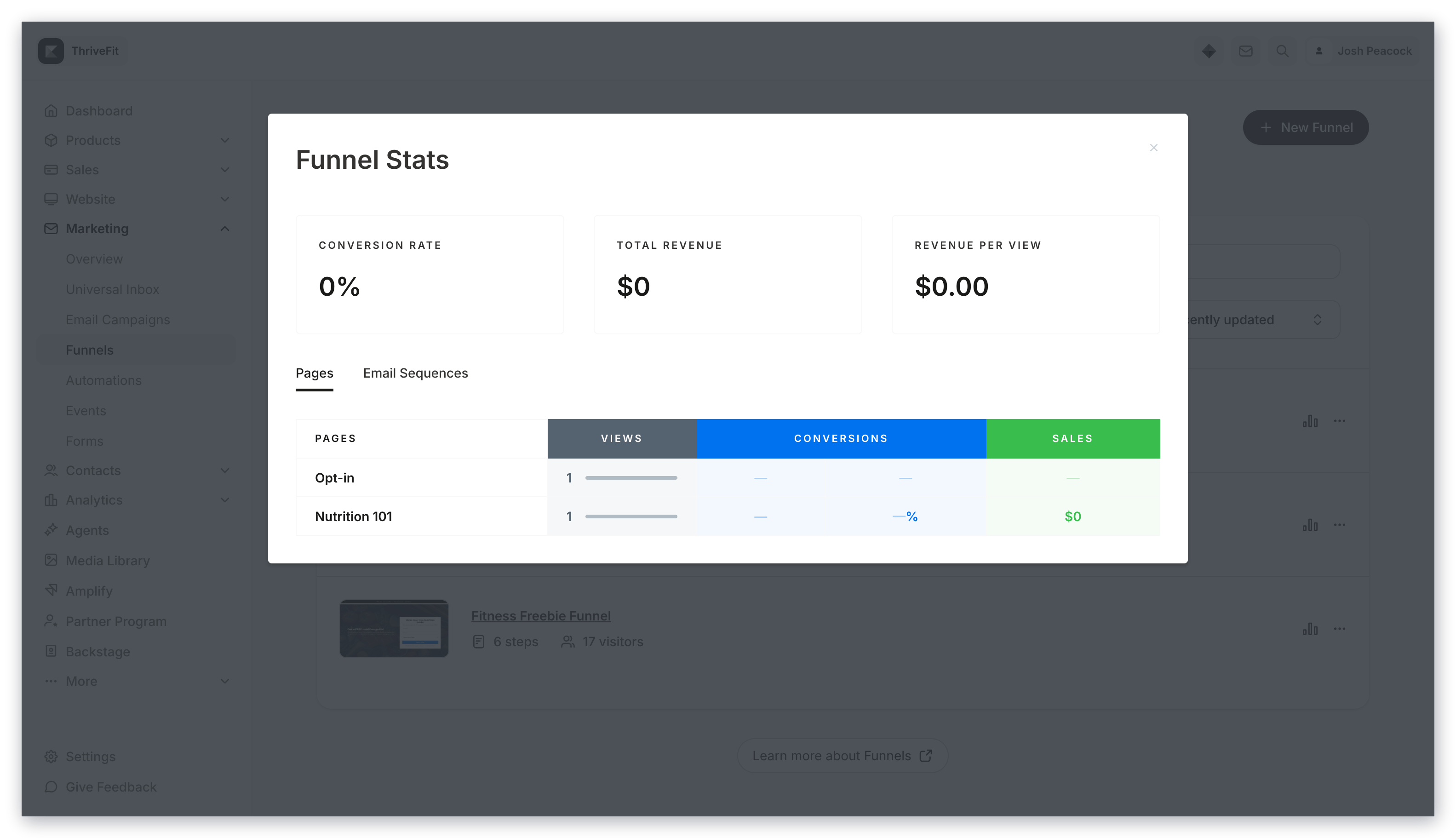
Task: Click the Sales card icon
Action: click(x=51, y=169)
